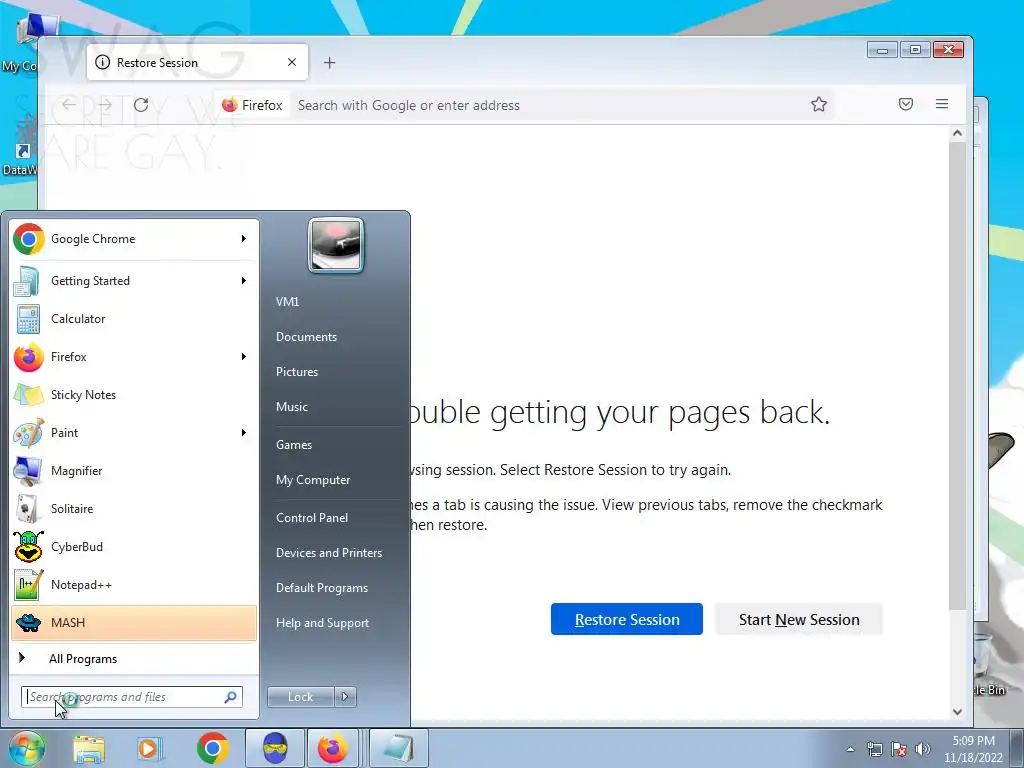Switch to the ninja-icon app in taskbar
The height and width of the screenshot is (768, 1024).
coord(275,748)
